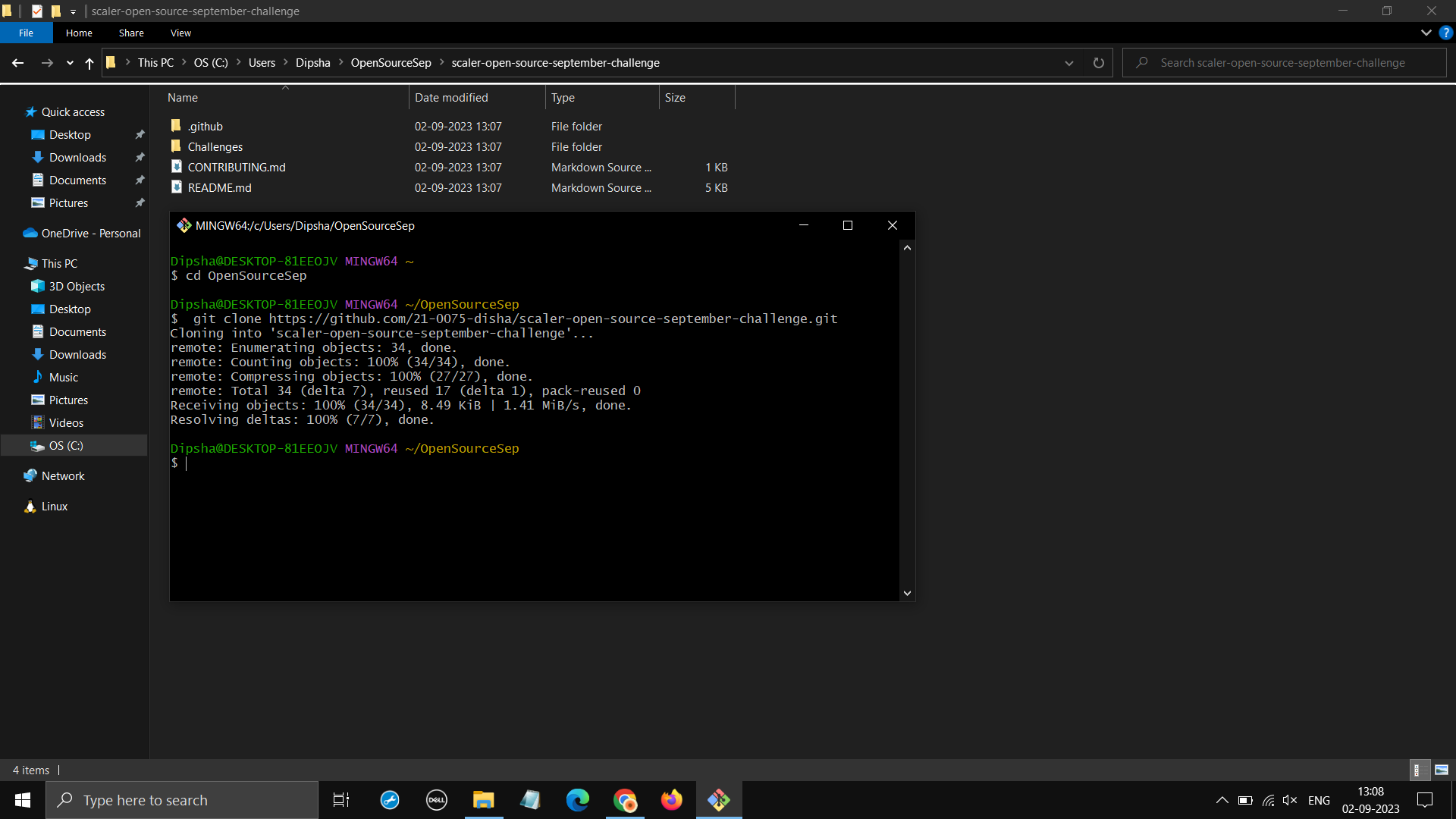Screen dimensions: 1456x819
Task: Navigate to Dipsha via the breadcrumb
Action: click(312, 62)
